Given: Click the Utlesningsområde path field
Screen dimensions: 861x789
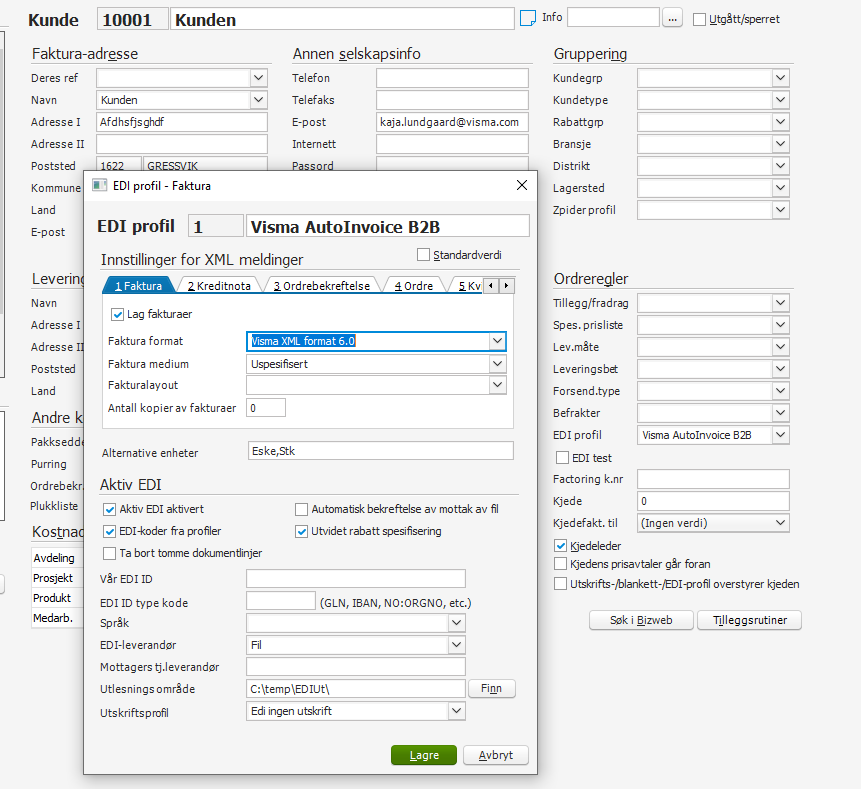Looking at the screenshot, I should (356, 689).
